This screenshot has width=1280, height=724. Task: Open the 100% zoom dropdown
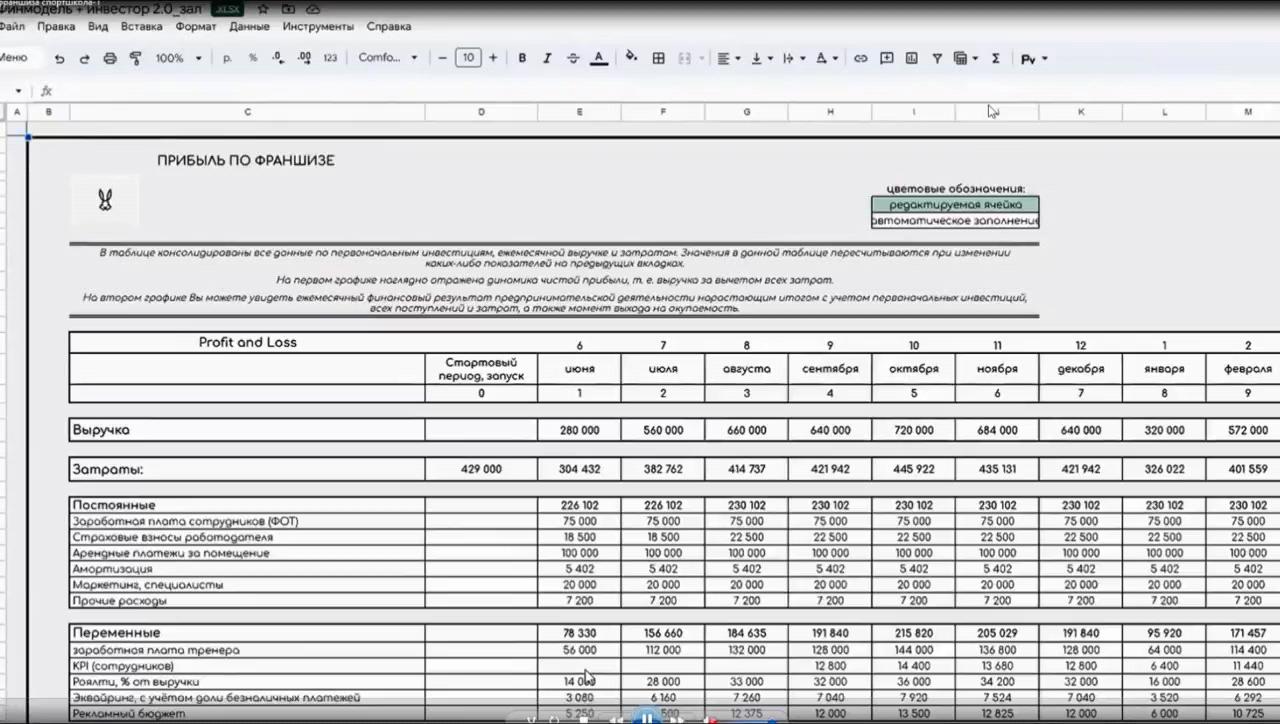coord(178,59)
